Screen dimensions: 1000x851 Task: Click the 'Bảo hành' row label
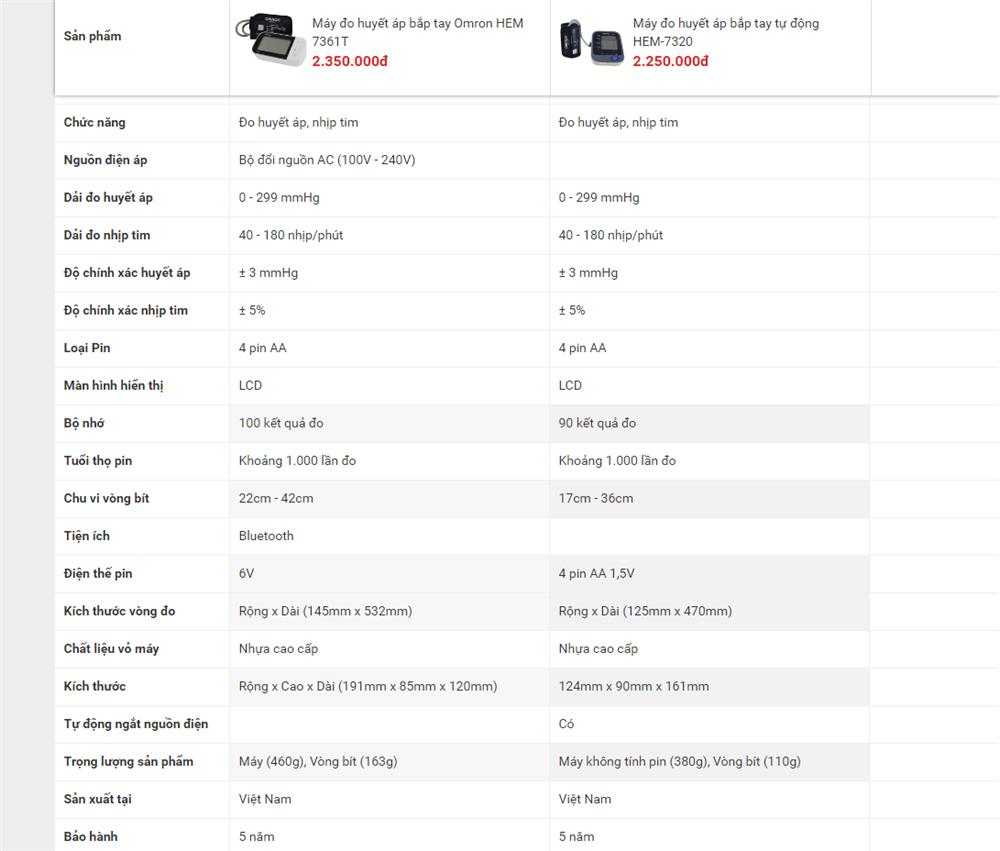91,836
